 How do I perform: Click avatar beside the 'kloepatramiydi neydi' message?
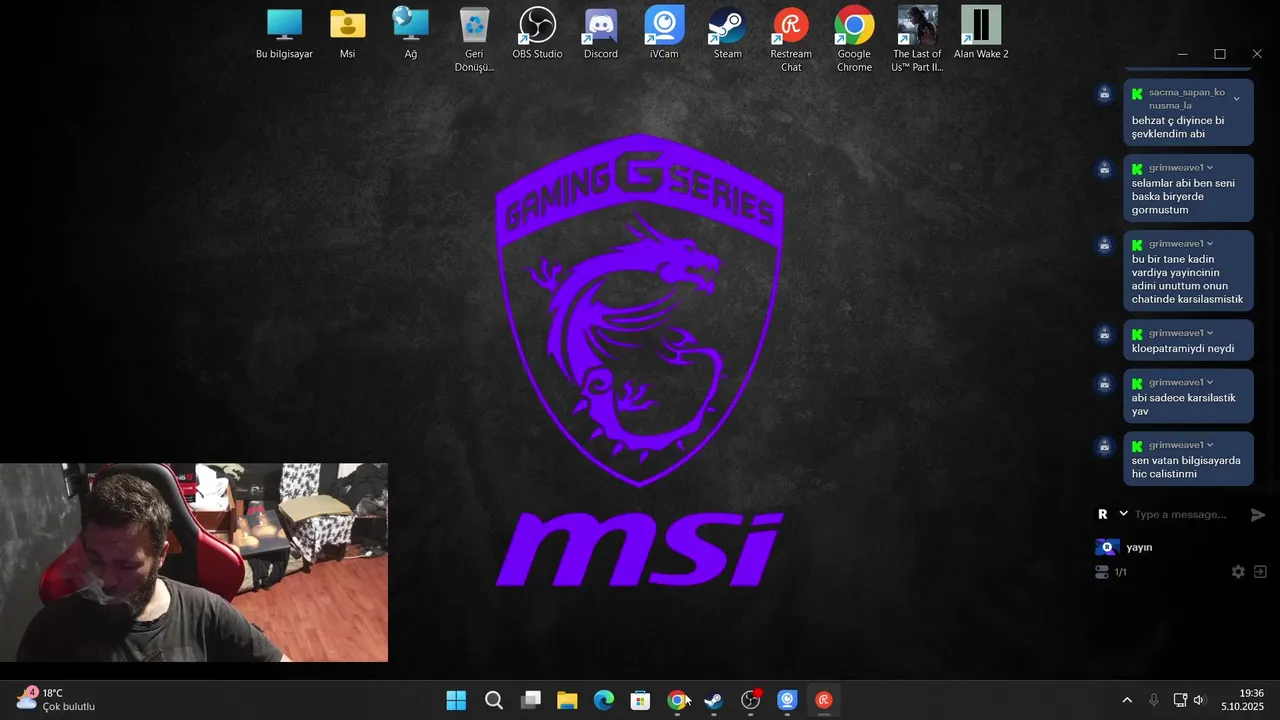point(1105,334)
